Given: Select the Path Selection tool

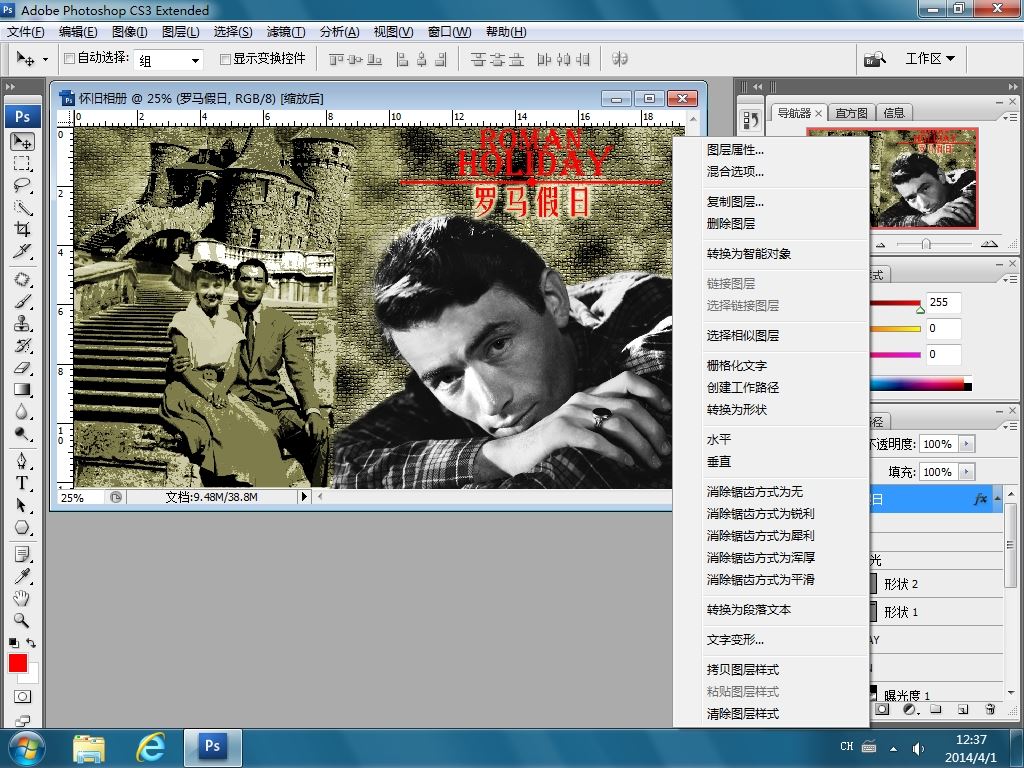Looking at the screenshot, I should pos(22,505).
